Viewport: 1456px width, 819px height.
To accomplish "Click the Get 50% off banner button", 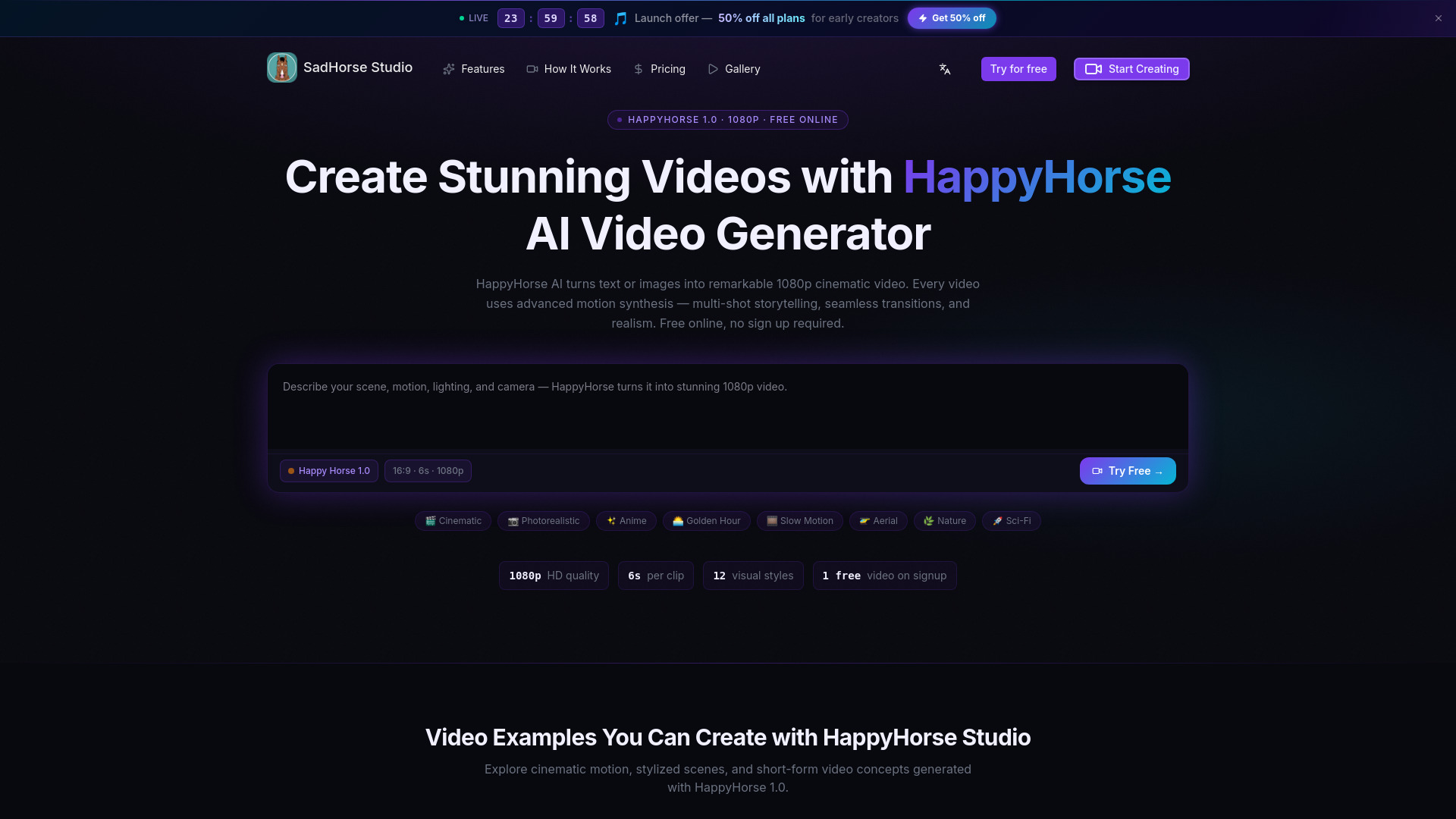I will 952,17.
